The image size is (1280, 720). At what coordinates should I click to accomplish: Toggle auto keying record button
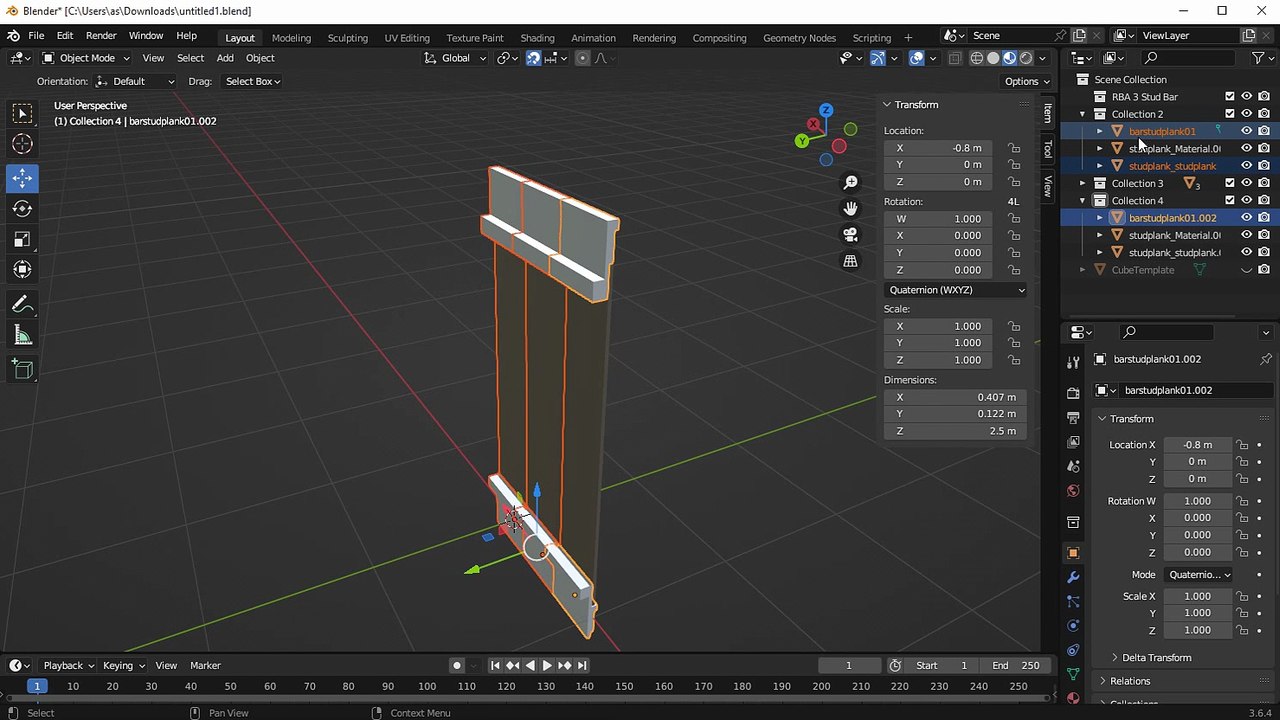pos(457,666)
